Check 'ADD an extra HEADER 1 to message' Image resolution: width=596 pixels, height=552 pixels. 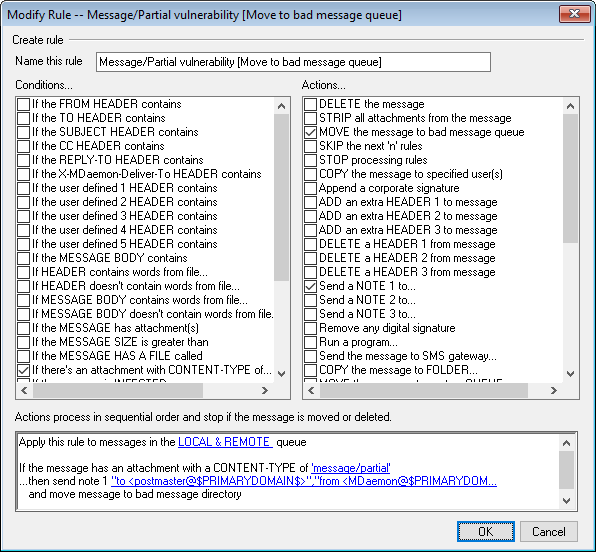(x=311, y=202)
